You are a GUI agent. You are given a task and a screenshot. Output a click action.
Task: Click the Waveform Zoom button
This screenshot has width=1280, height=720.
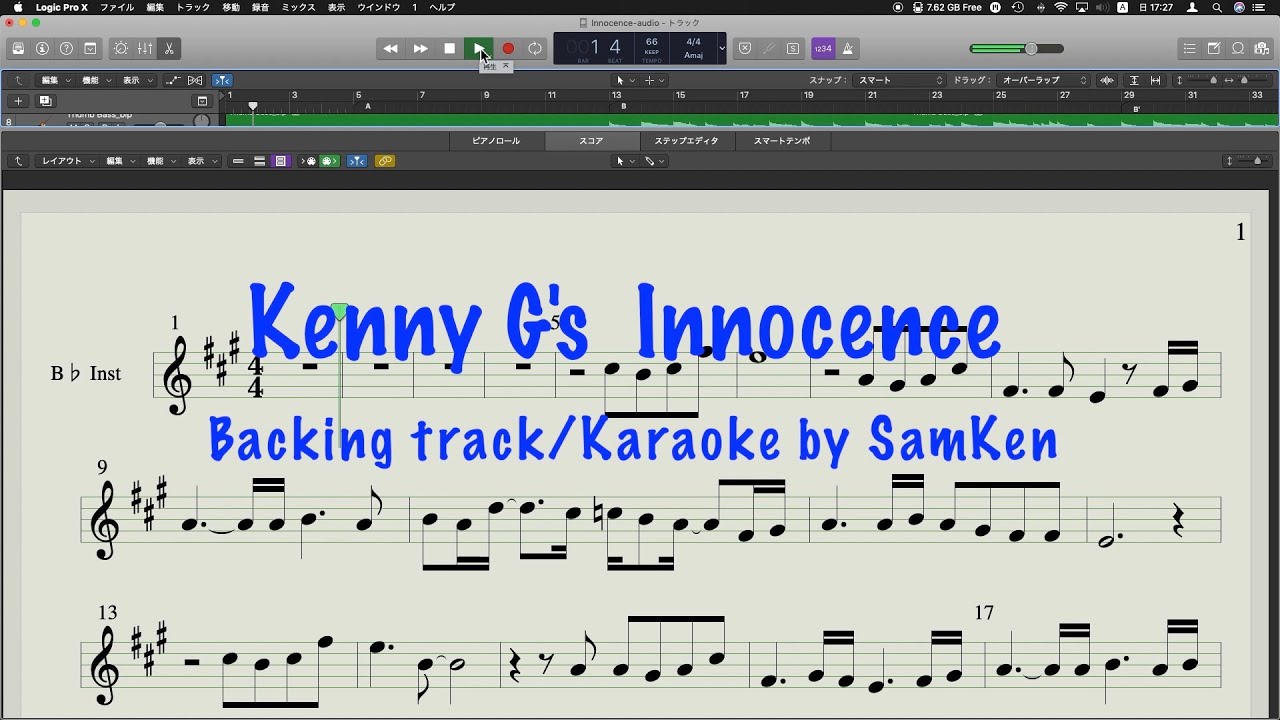1107,80
